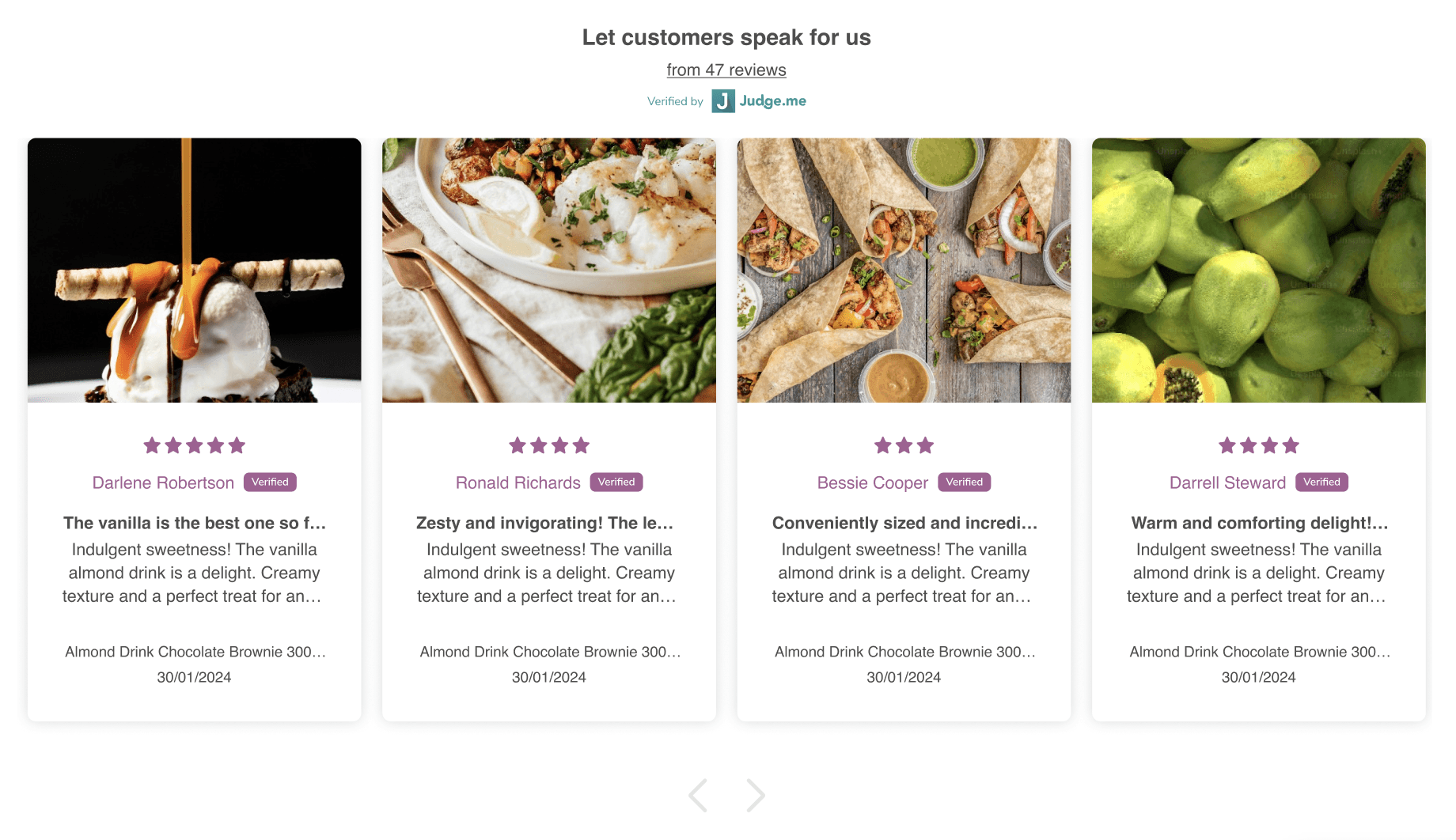
Task: Click reviewer name Darrell Steward
Action: [1227, 483]
